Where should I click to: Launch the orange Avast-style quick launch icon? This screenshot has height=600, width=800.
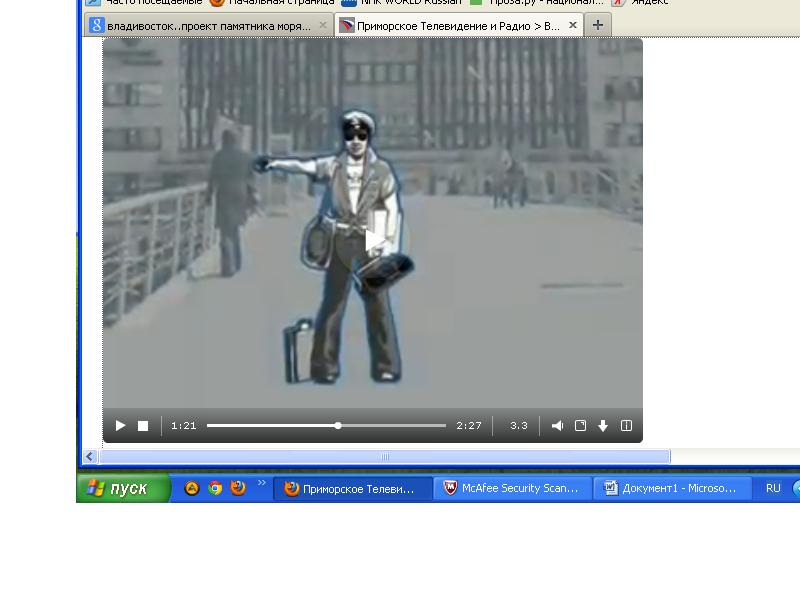[192, 488]
